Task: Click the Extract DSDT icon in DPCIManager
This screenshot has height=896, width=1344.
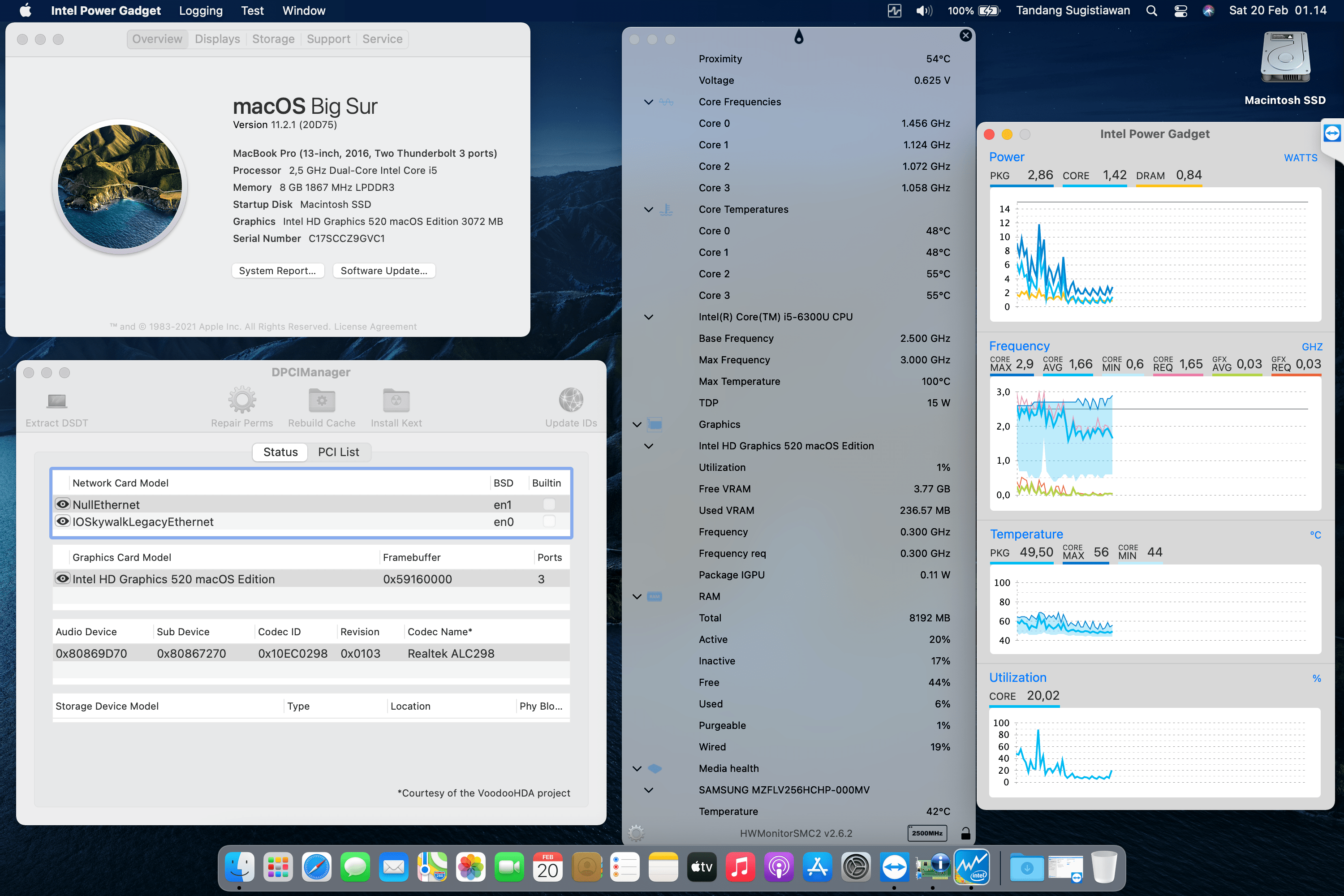Action: (56, 401)
